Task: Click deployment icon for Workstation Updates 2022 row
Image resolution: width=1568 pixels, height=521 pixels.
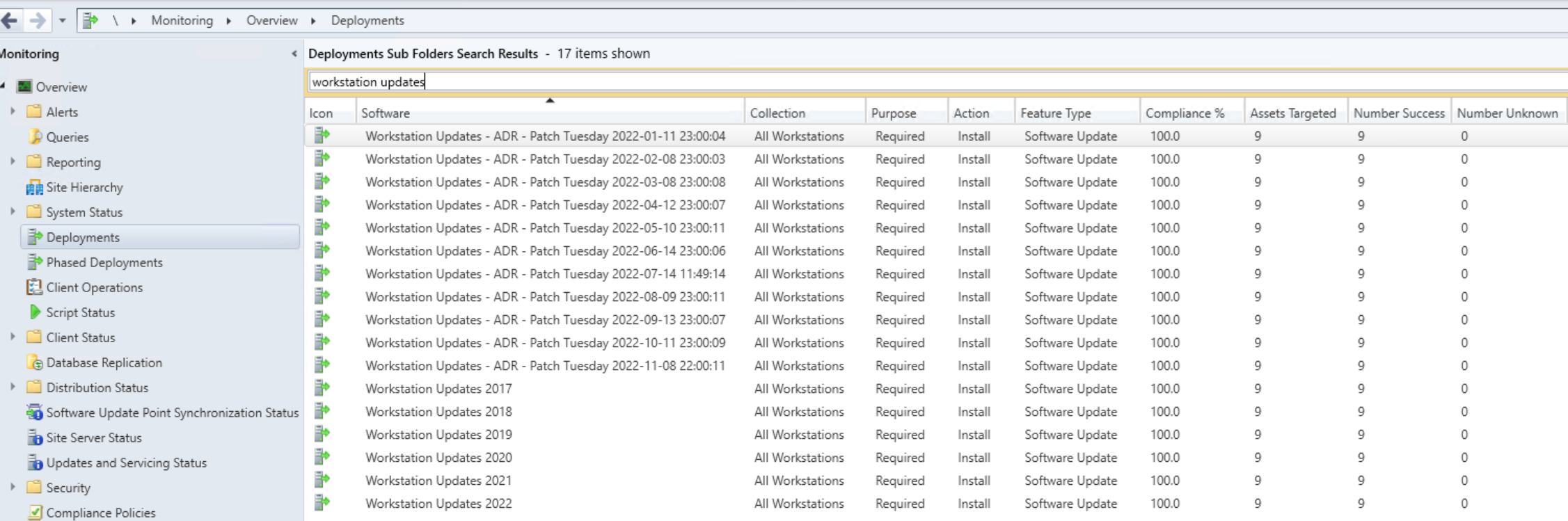Action: (x=322, y=503)
